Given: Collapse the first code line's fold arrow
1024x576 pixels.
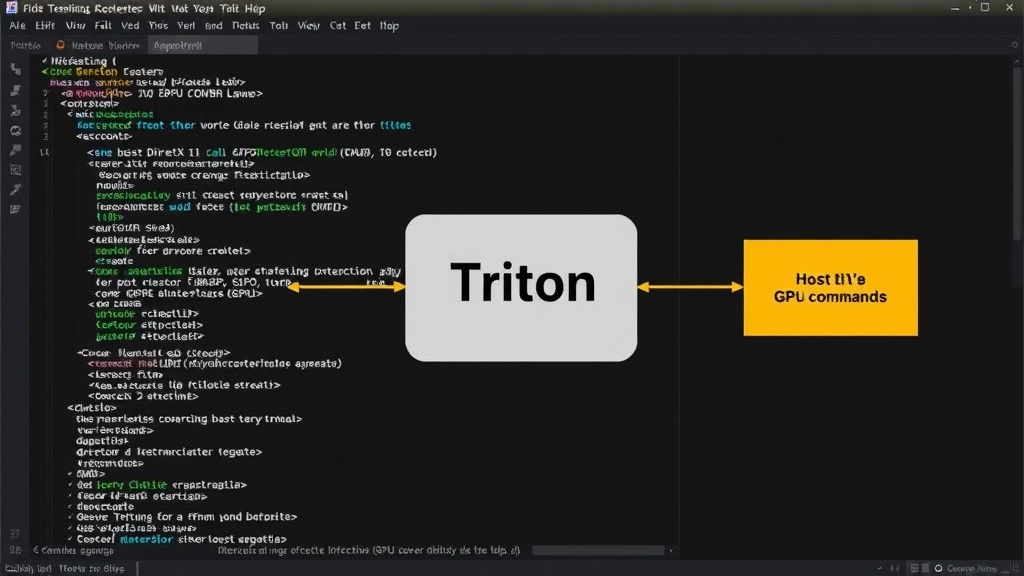Looking at the screenshot, I should coord(44,61).
